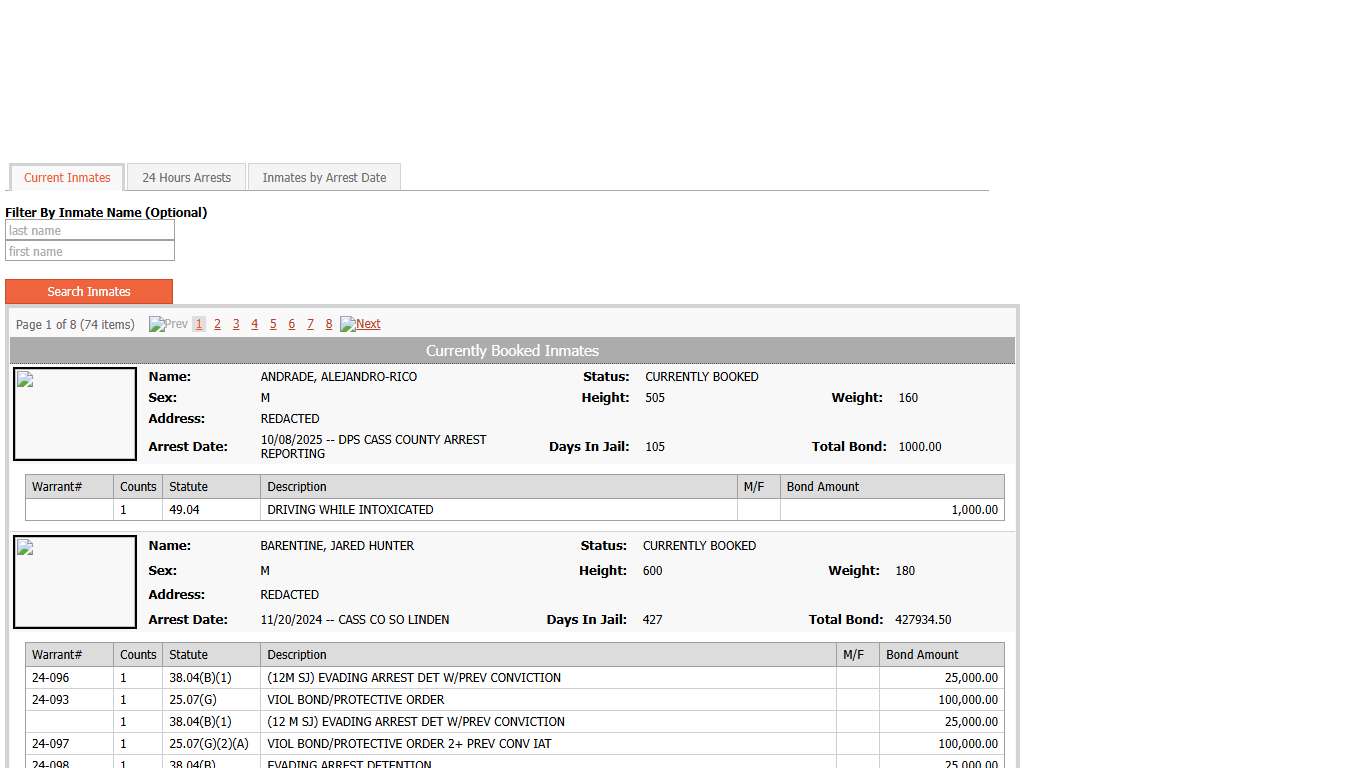Click Alejandro-Rico Andrade's mugshot thumbnail
The width and height of the screenshot is (1366, 768).
point(75,414)
